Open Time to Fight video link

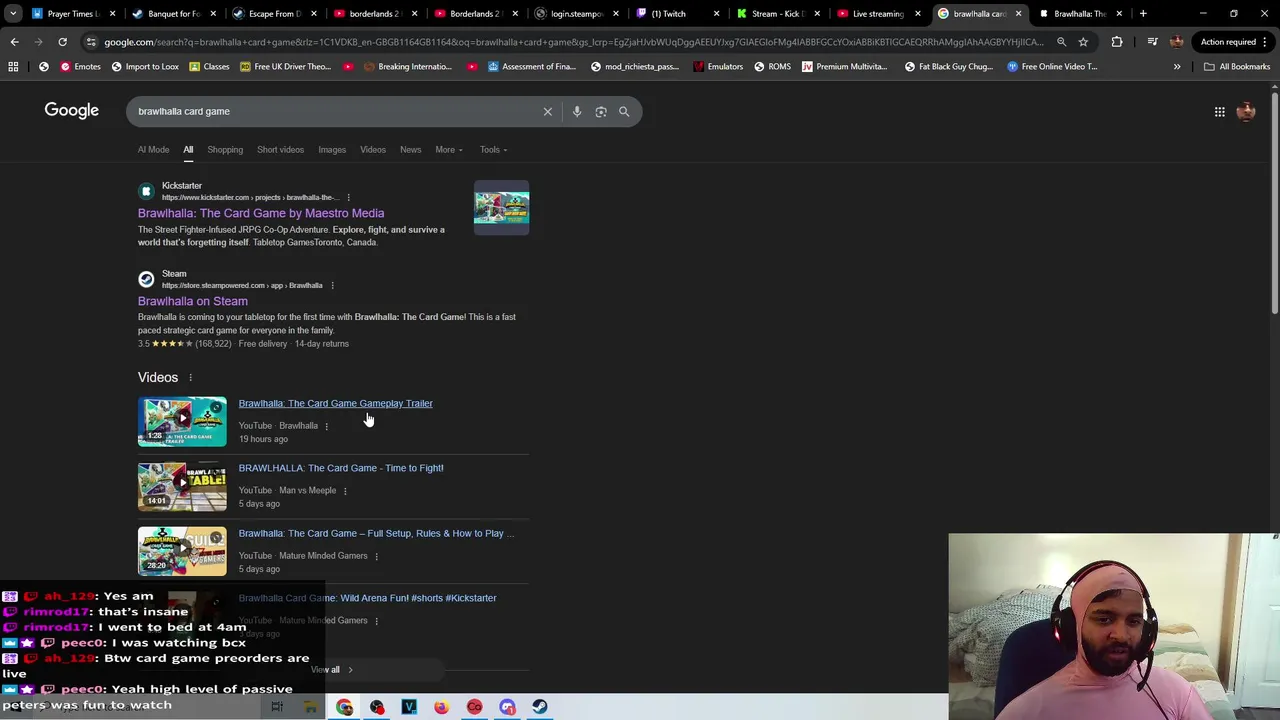[341, 468]
